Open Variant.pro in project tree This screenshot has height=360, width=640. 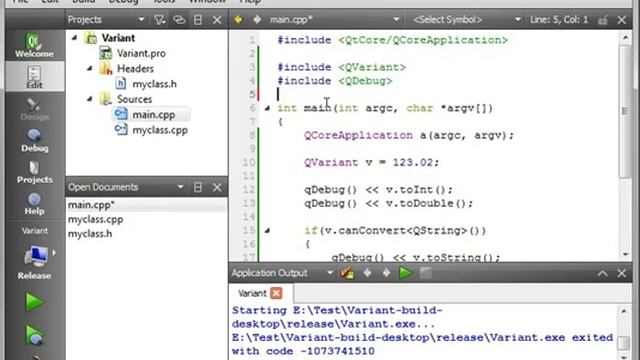[x=141, y=53]
